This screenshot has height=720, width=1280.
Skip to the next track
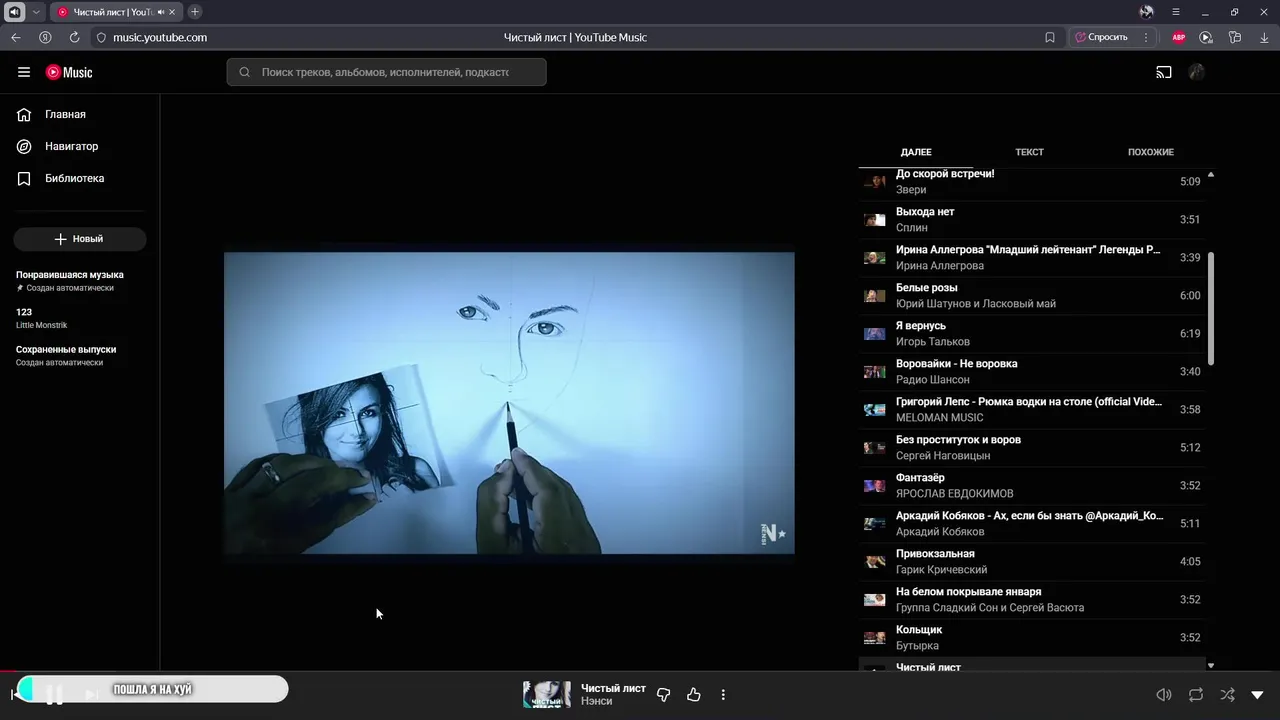click(x=91, y=694)
